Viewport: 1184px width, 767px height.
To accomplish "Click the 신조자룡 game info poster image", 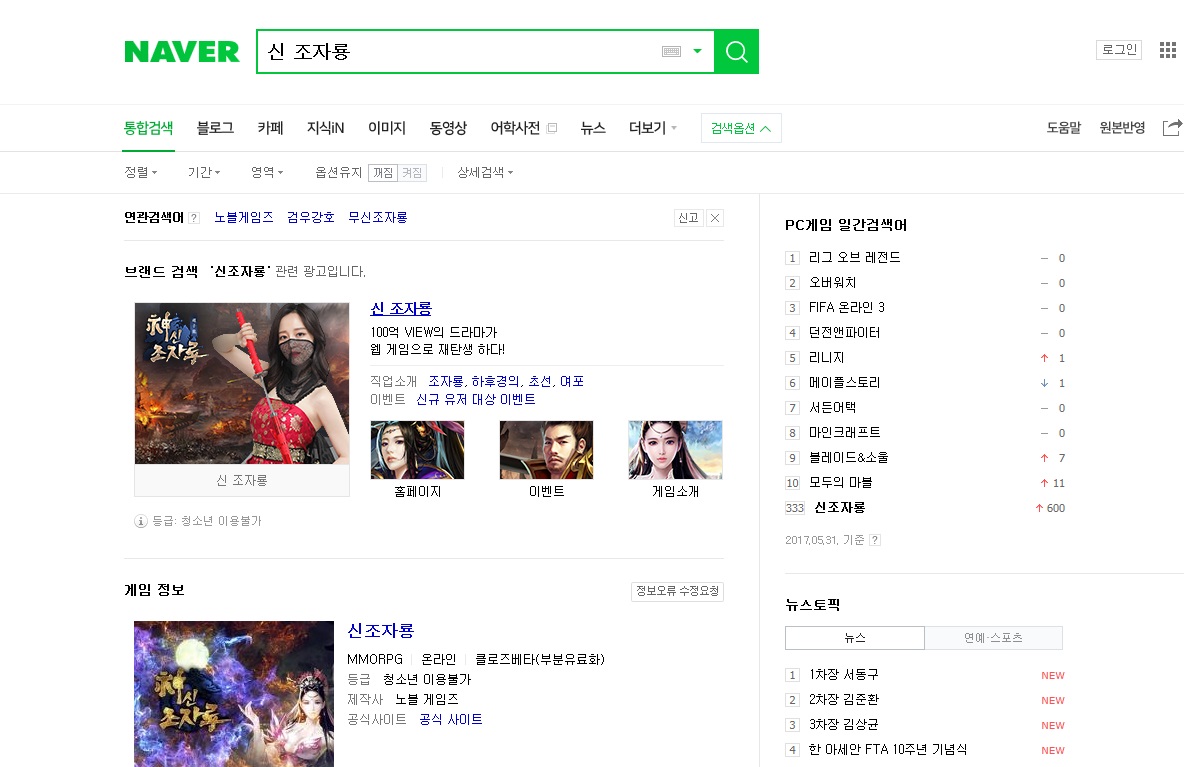I will (x=234, y=694).
